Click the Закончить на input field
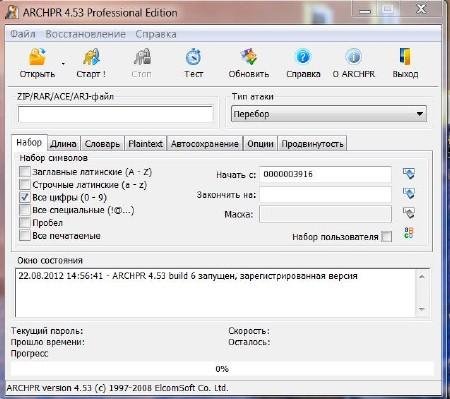 [x=325, y=194]
